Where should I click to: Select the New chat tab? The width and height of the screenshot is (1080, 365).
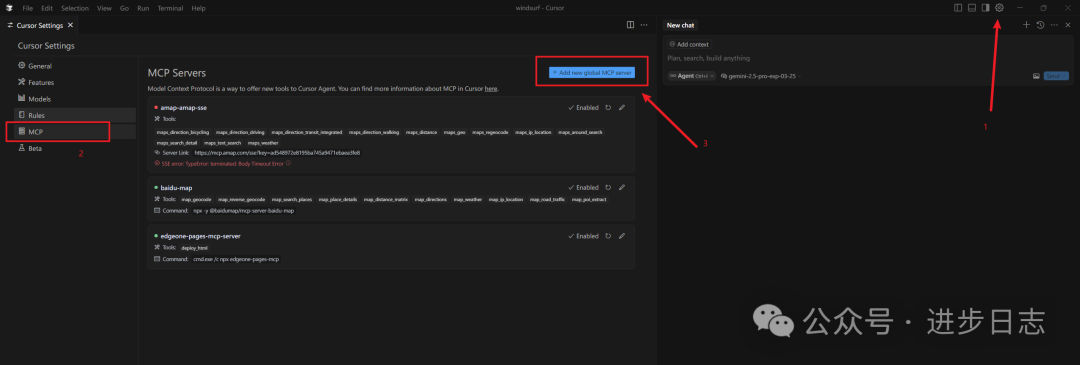tap(681, 25)
